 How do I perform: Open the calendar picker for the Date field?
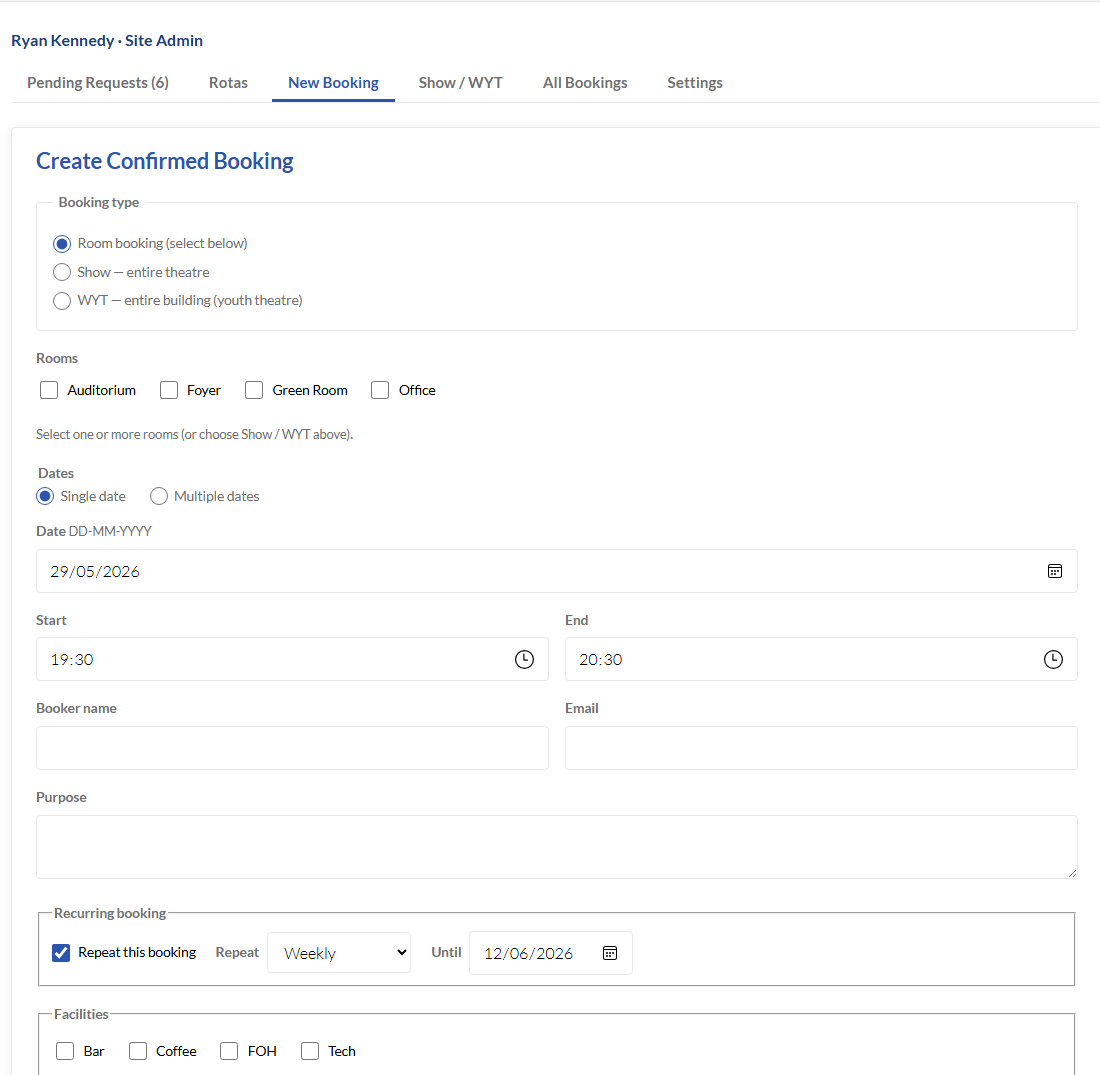[x=1054, y=571]
